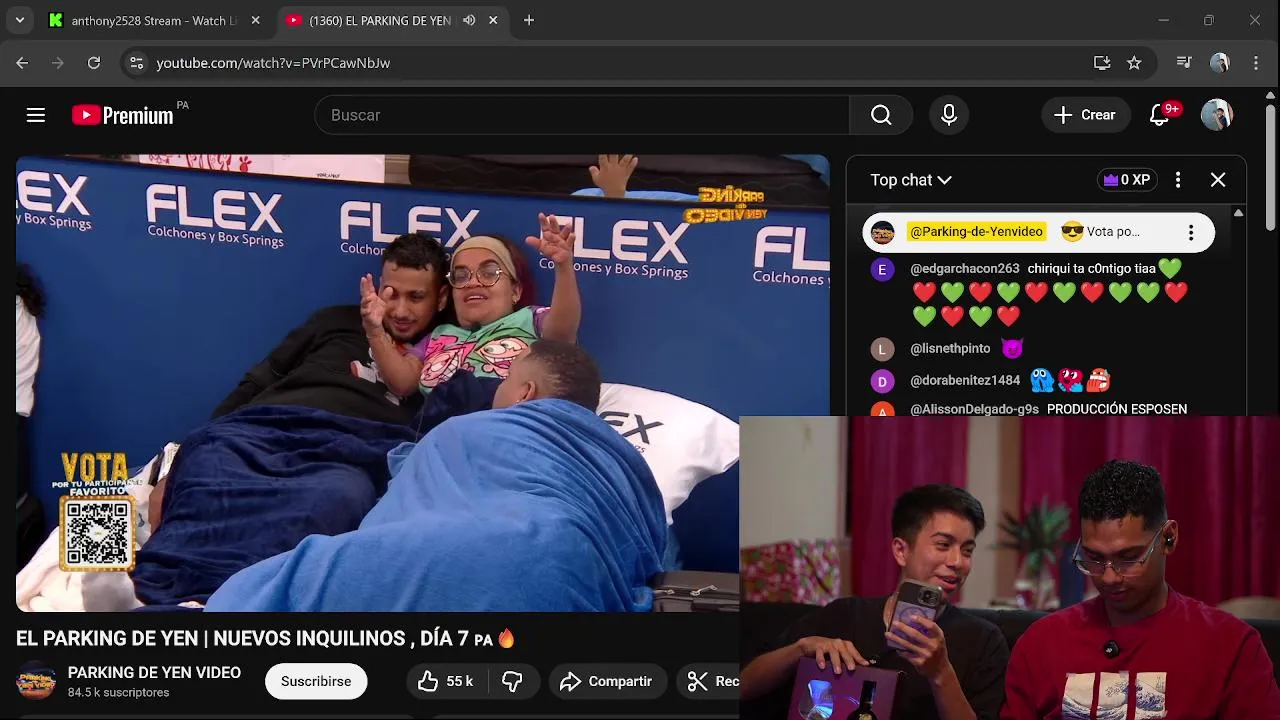
Task: Click the @dorabenitez1484 username in chat
Action: (965, 380)
